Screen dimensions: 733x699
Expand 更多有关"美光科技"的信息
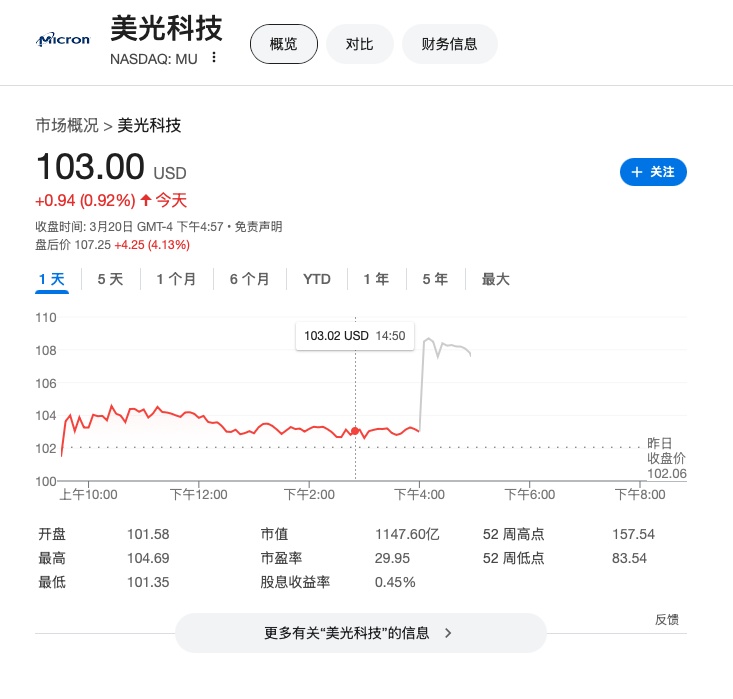(360, 633)
